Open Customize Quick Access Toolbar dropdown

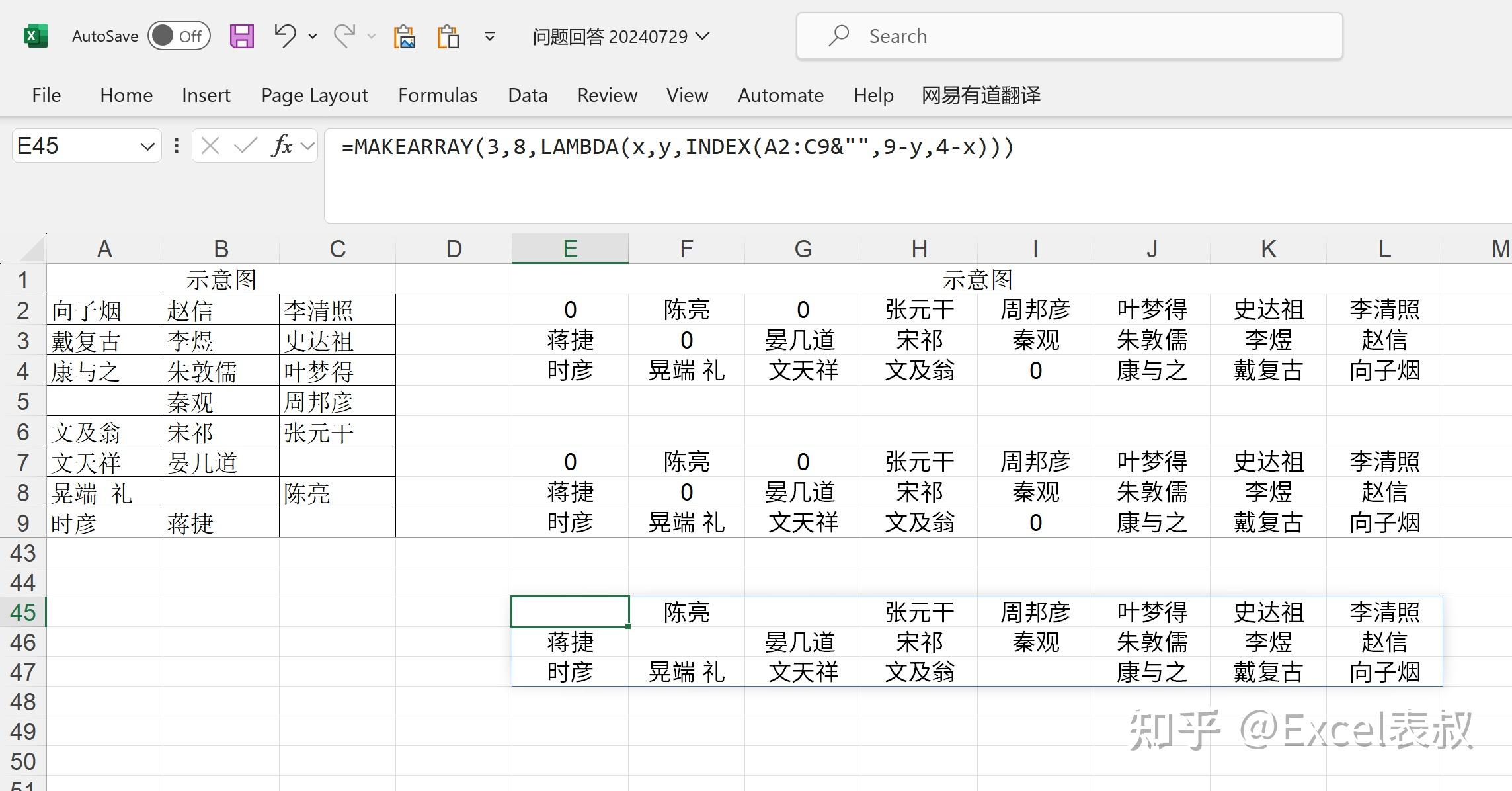(490, 36)
